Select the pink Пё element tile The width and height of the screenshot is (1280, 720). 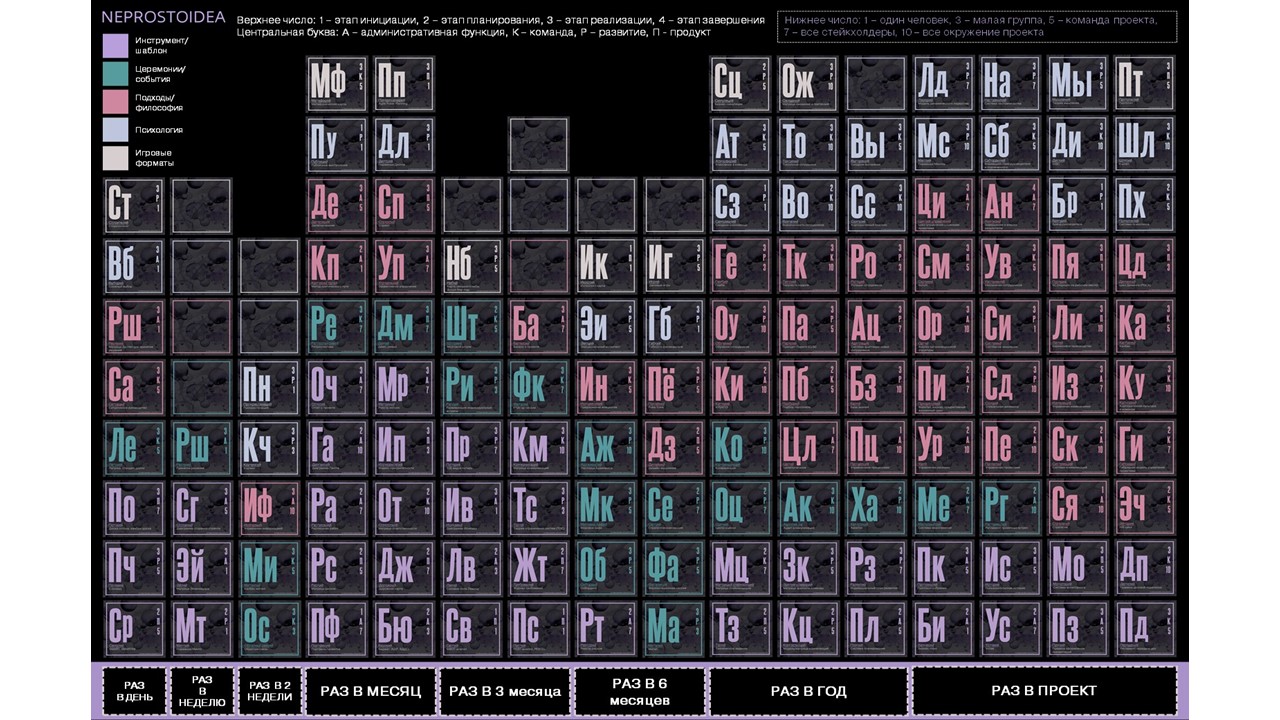[673, 387]
